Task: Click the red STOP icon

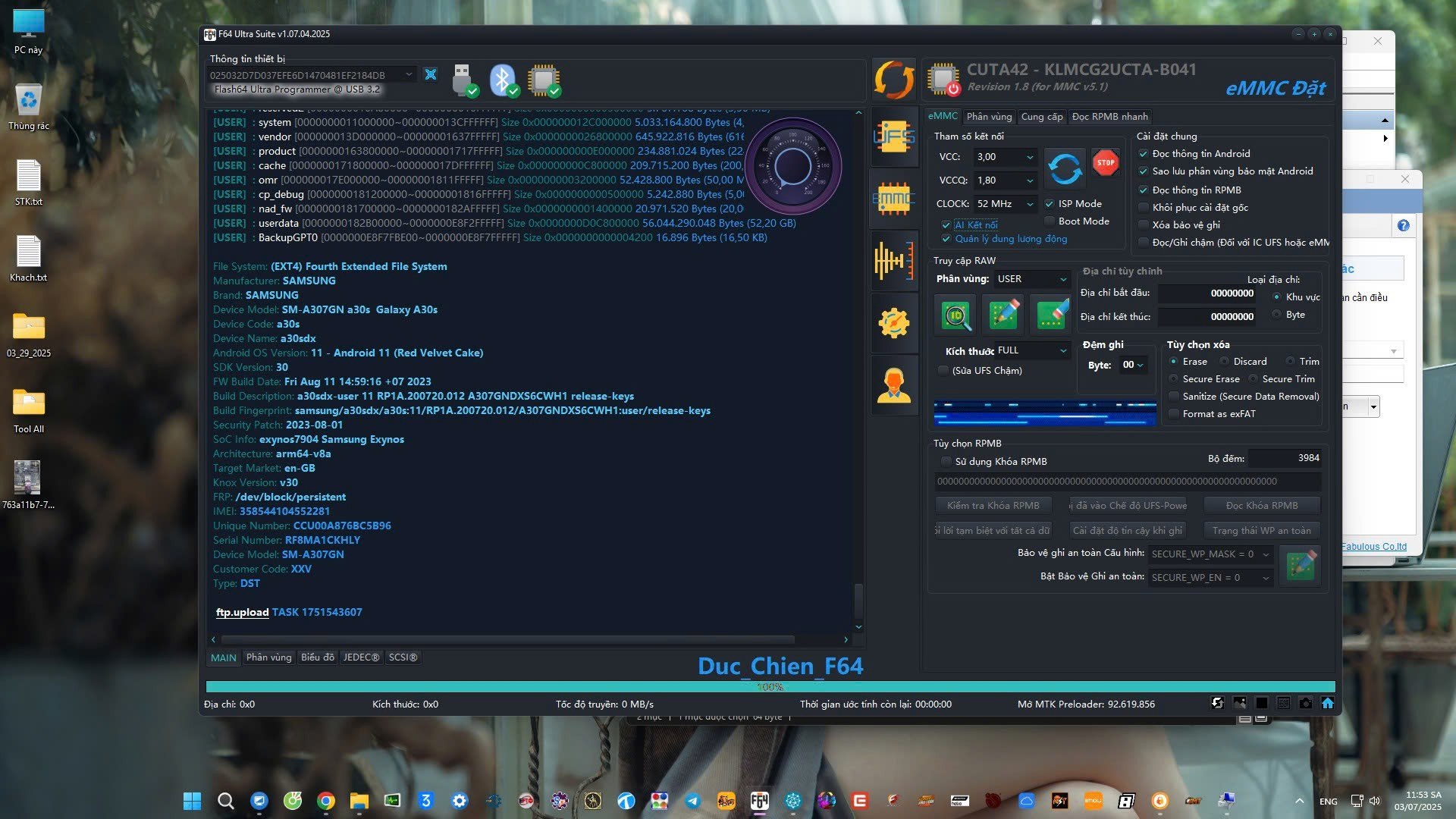Action: pyautogui.click(x=1105, y=163)
